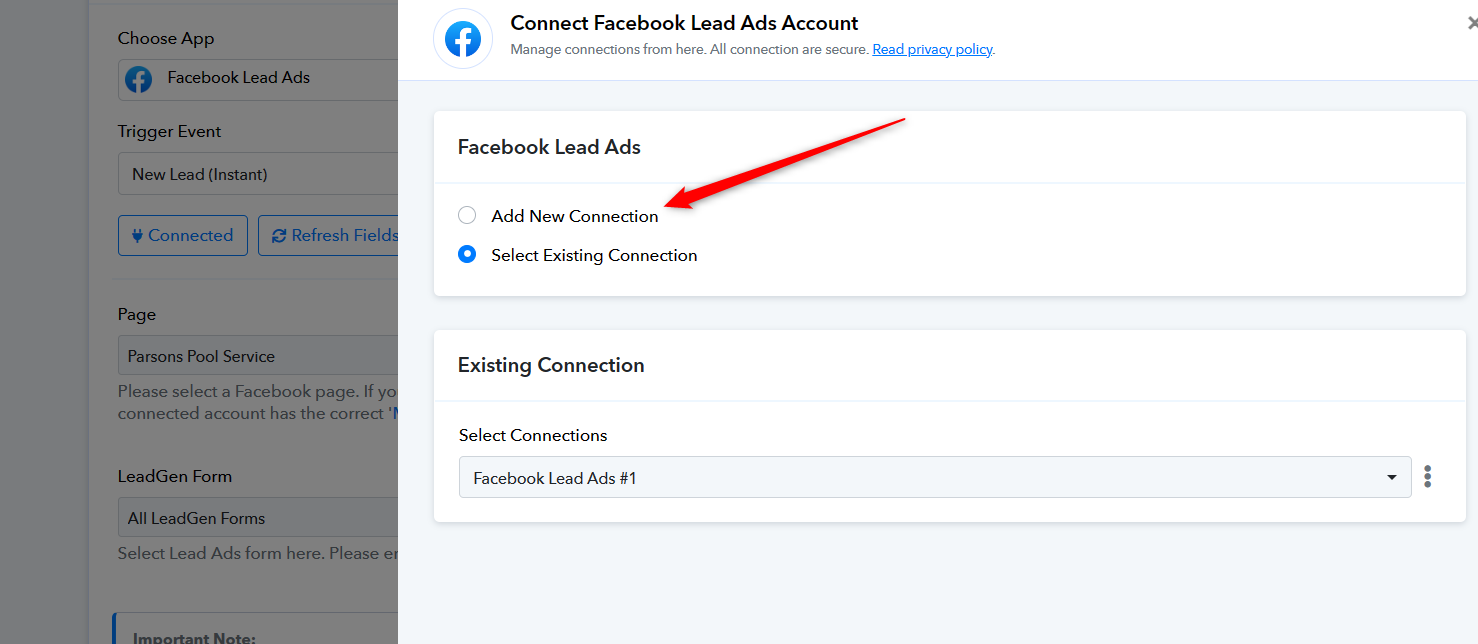Click the dropdown caret arrow in Select Connections
Screen dimensions: 1478x644
(x=1391, y=478)
